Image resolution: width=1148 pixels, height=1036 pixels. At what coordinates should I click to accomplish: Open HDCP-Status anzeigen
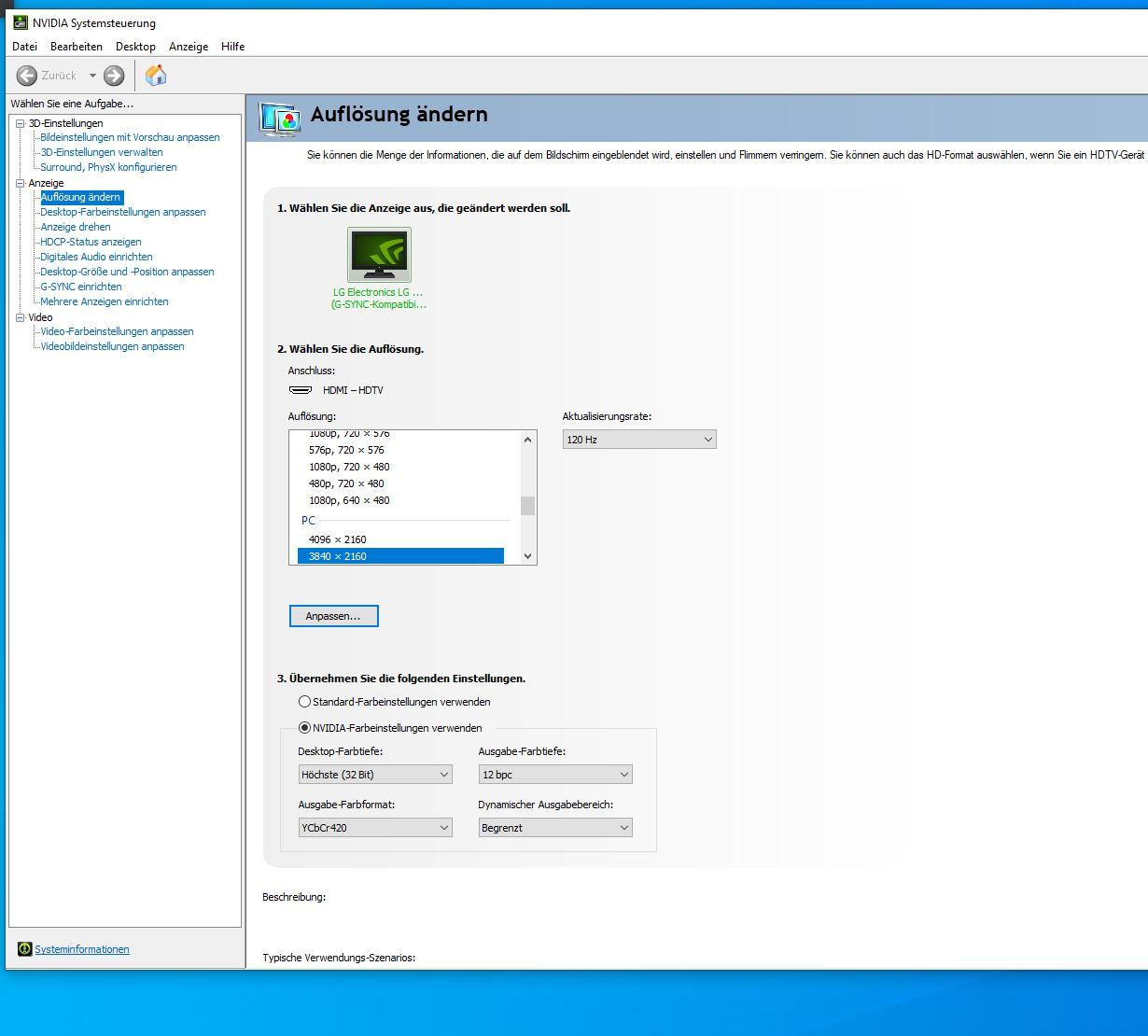91,242
